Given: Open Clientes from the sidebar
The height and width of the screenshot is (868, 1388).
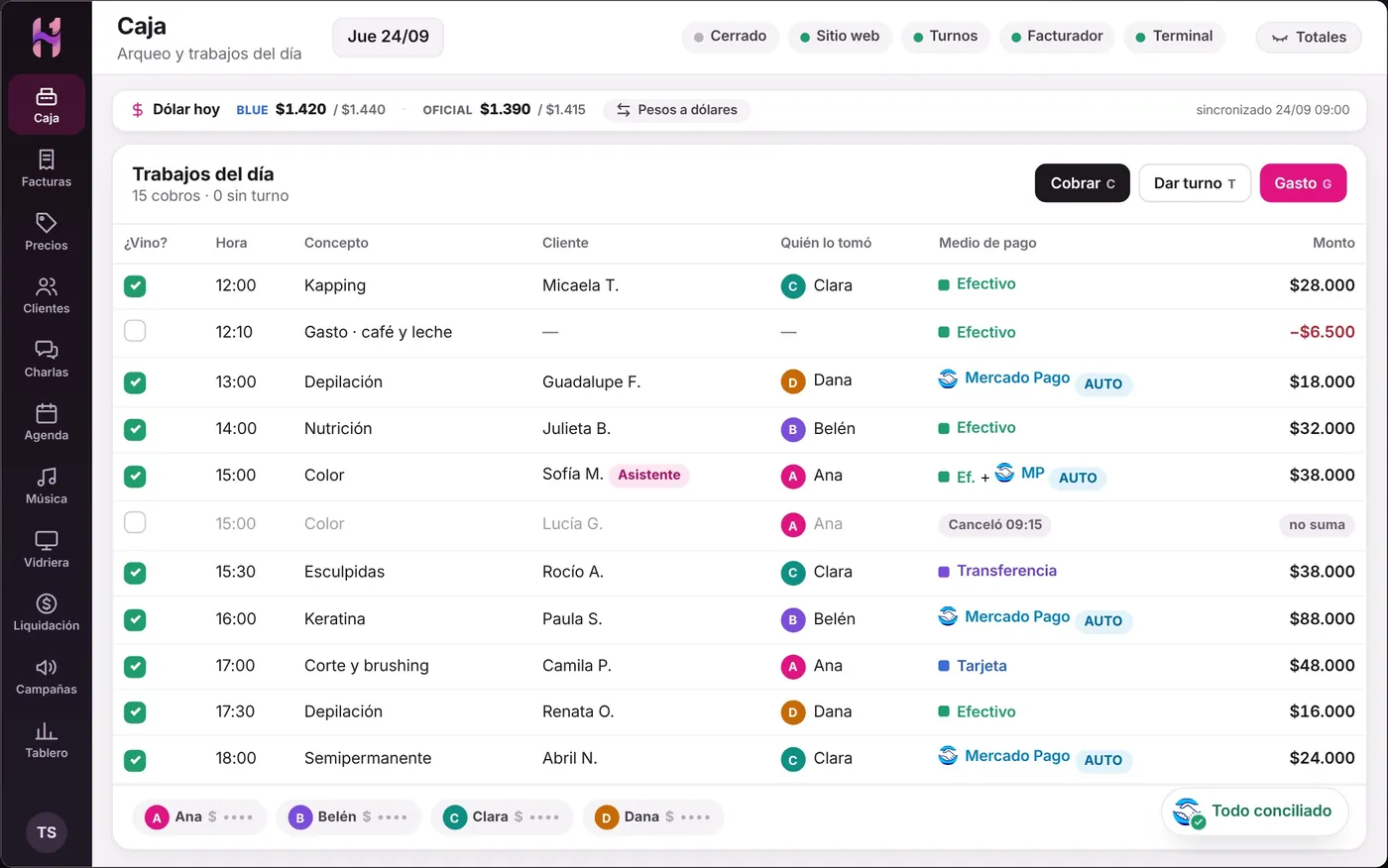Looking at the screenshot, I should tap(47, 295).
